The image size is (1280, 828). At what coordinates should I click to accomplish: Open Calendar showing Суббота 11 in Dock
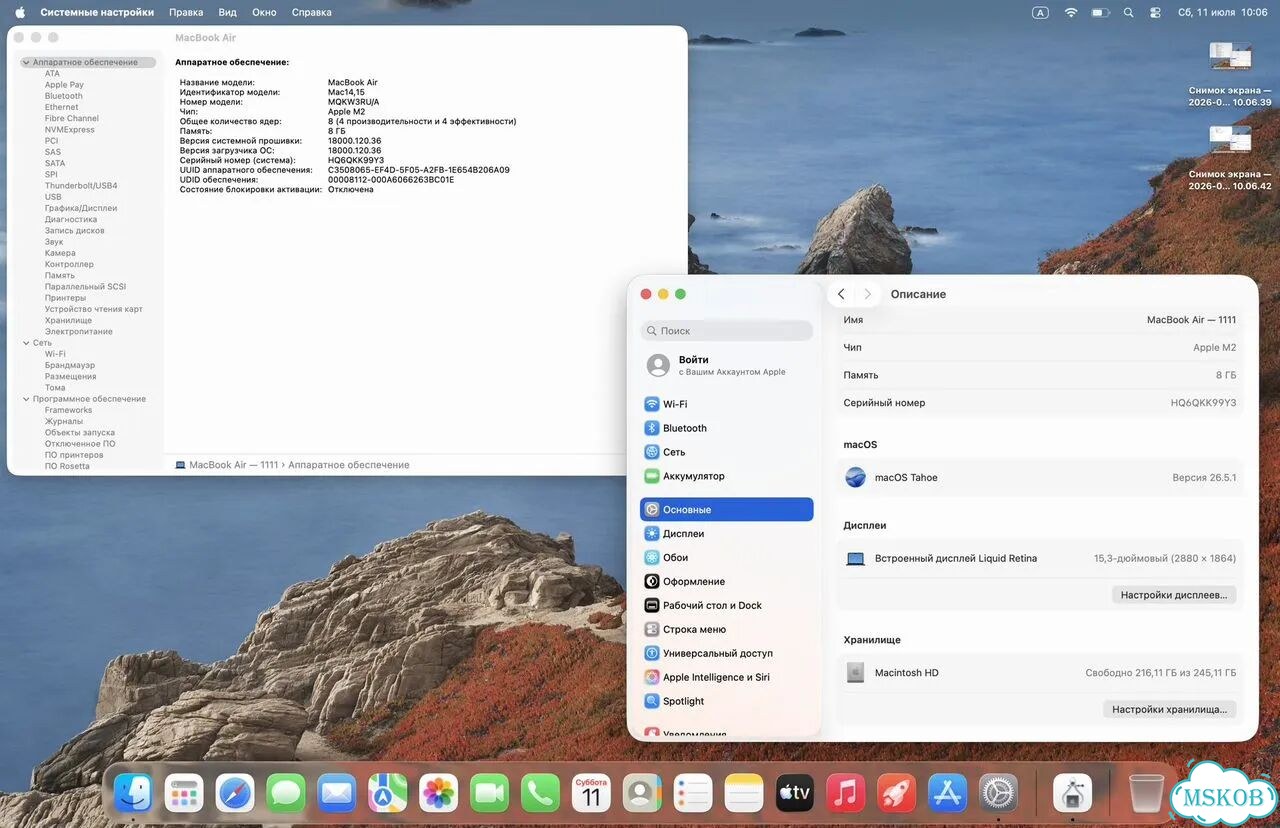coord(591,794)
